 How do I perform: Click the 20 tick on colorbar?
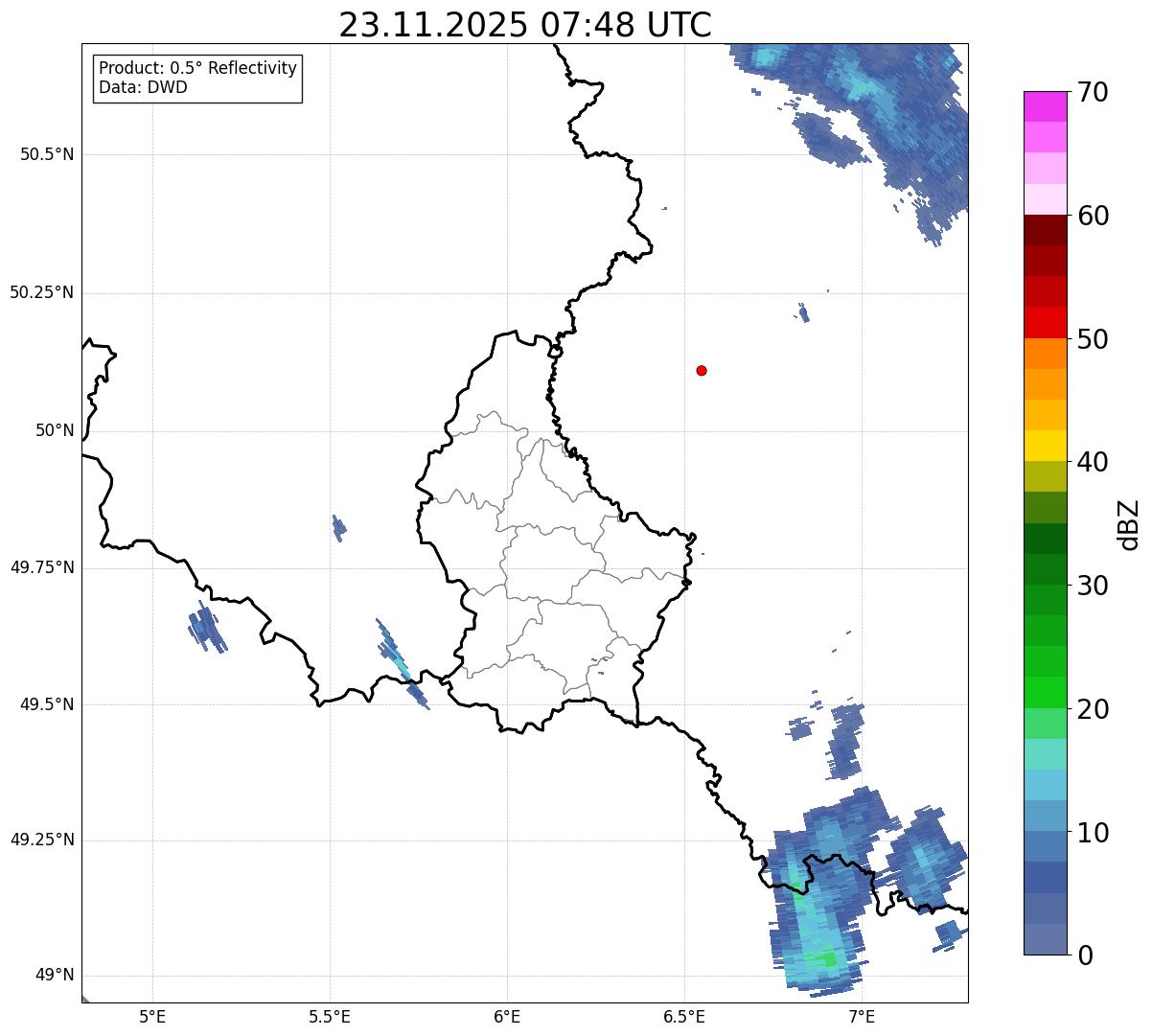click(1093, 709)
